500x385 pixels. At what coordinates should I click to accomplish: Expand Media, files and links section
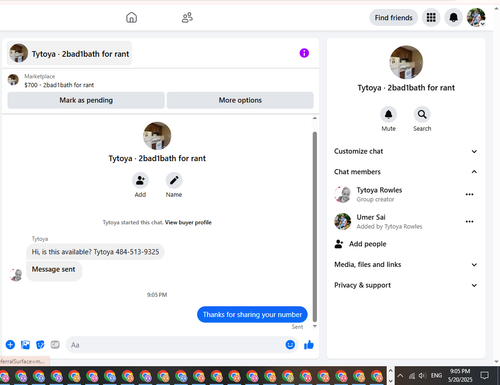pos(406,265)
